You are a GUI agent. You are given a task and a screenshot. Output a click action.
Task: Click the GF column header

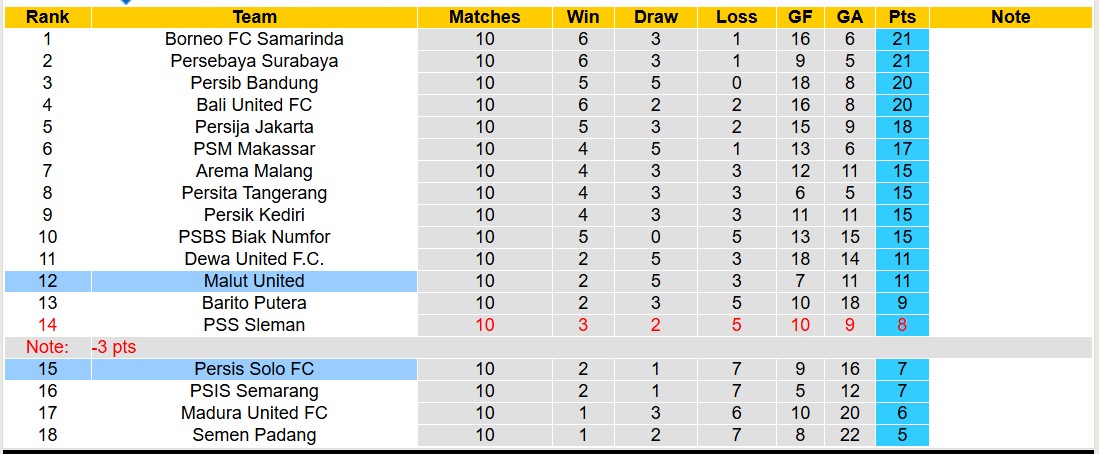coord(799,17)
